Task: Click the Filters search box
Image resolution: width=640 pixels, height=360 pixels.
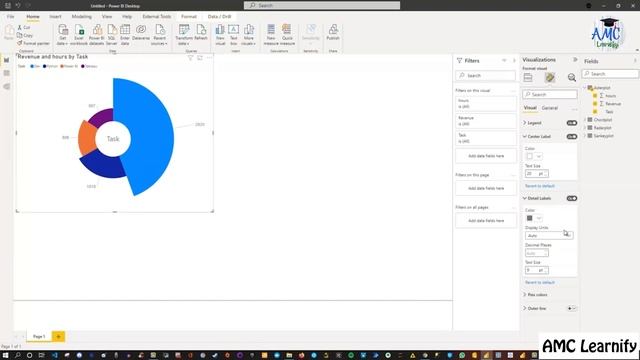Action: [486, 76]
